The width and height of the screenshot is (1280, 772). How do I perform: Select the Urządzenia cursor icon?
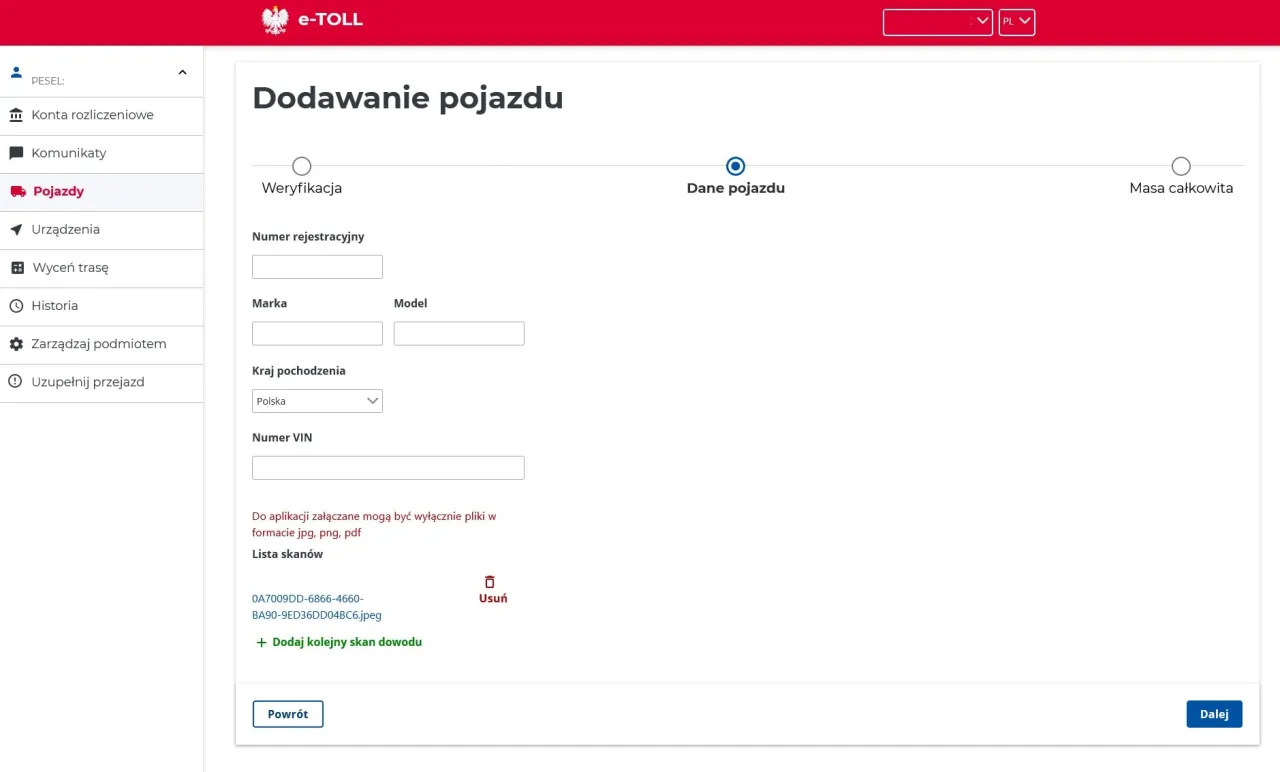coord(15,229)
